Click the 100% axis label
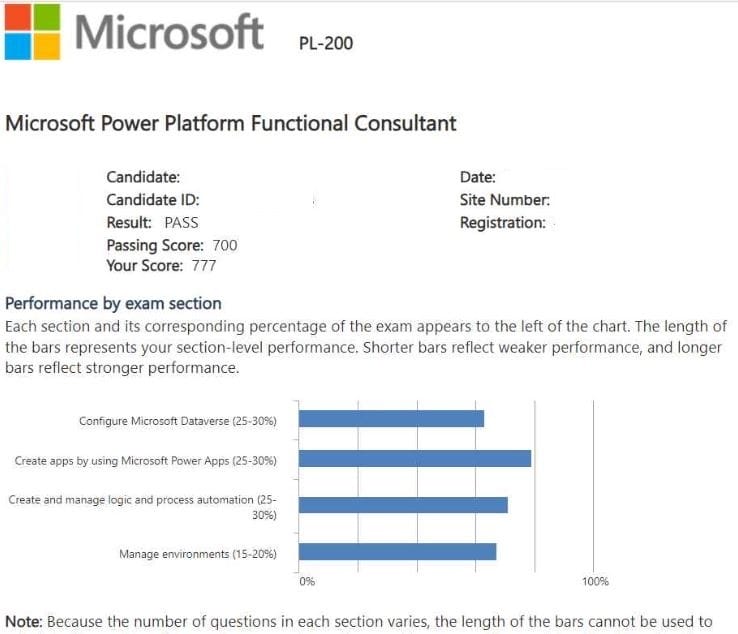Image resolution: width=738 pixels, height=634 pixels. [594, 582]
